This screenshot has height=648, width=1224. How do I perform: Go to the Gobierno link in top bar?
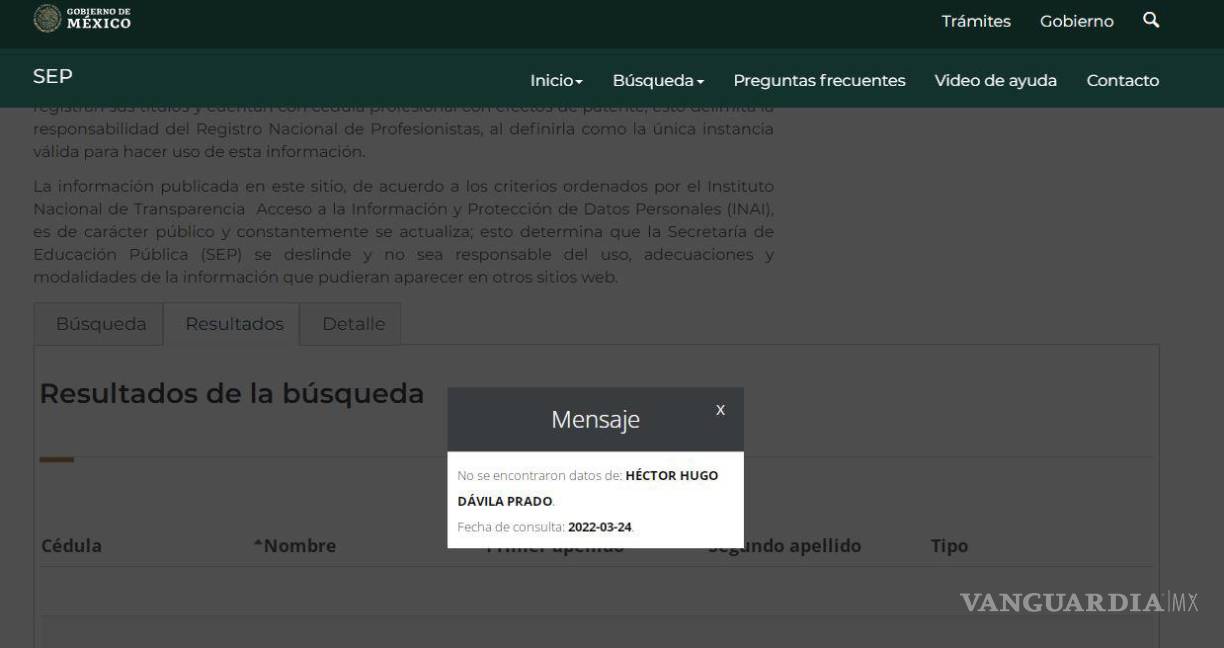coord(1076,21)
